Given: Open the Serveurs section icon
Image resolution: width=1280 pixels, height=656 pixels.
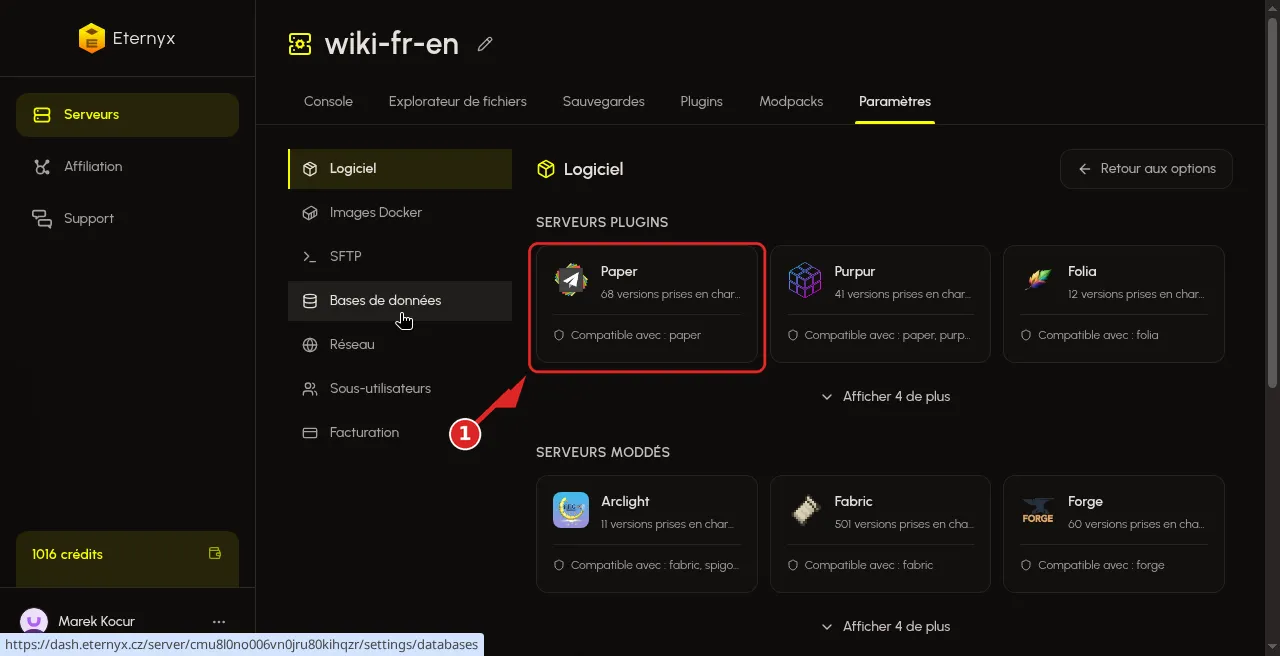Looking at the screenshot, I should click(x=42, y=115).
